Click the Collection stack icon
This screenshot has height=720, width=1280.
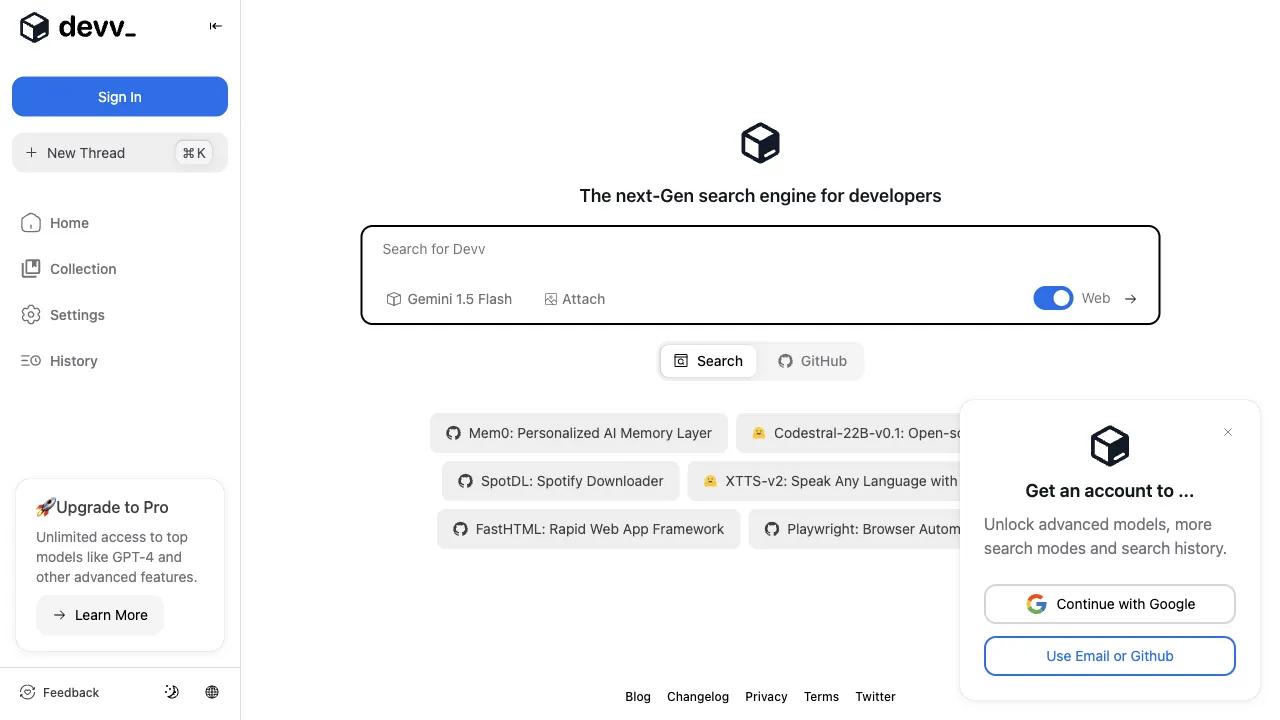coord(31,269)
